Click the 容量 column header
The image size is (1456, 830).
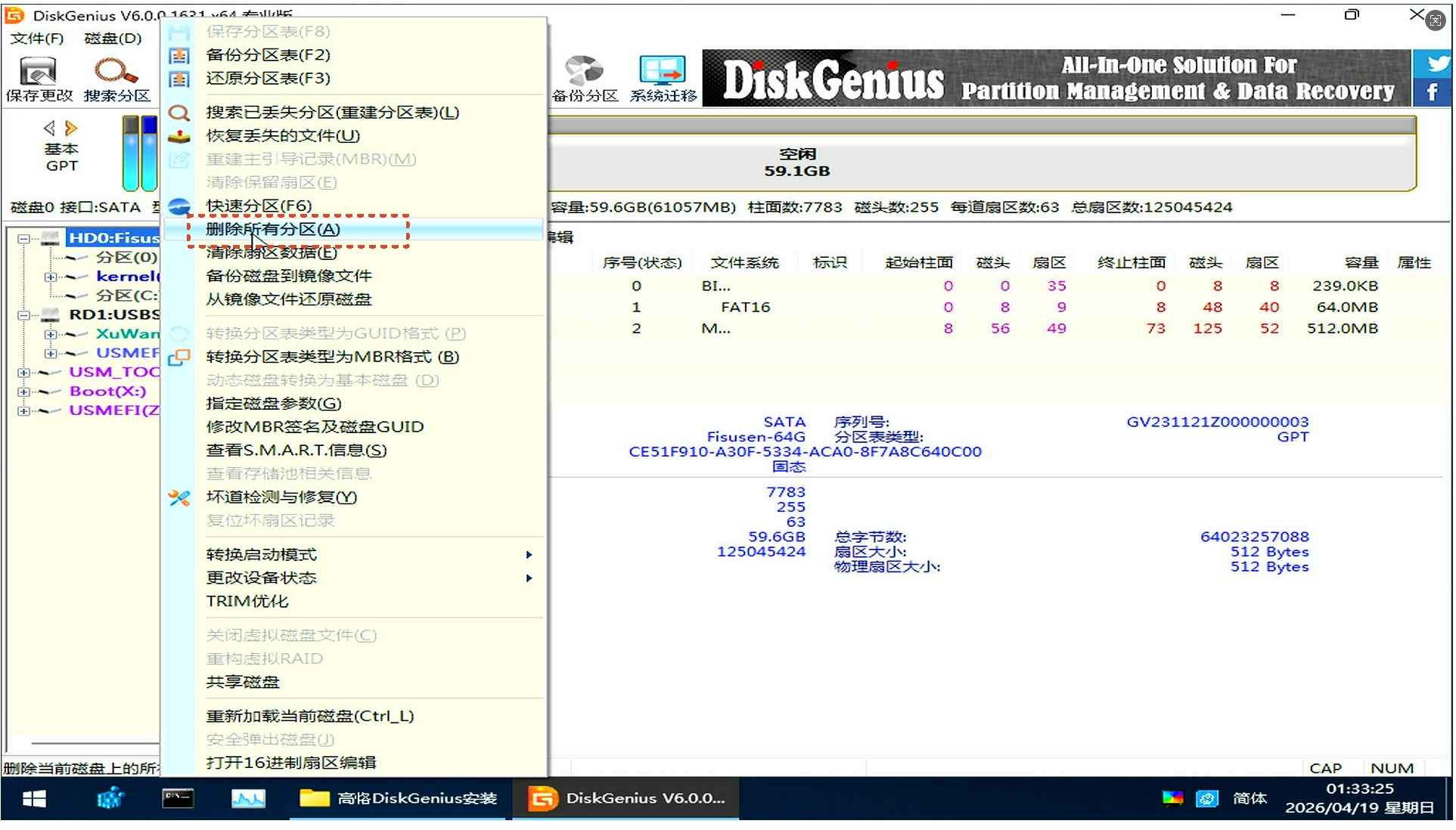(x=1361, y=263)
